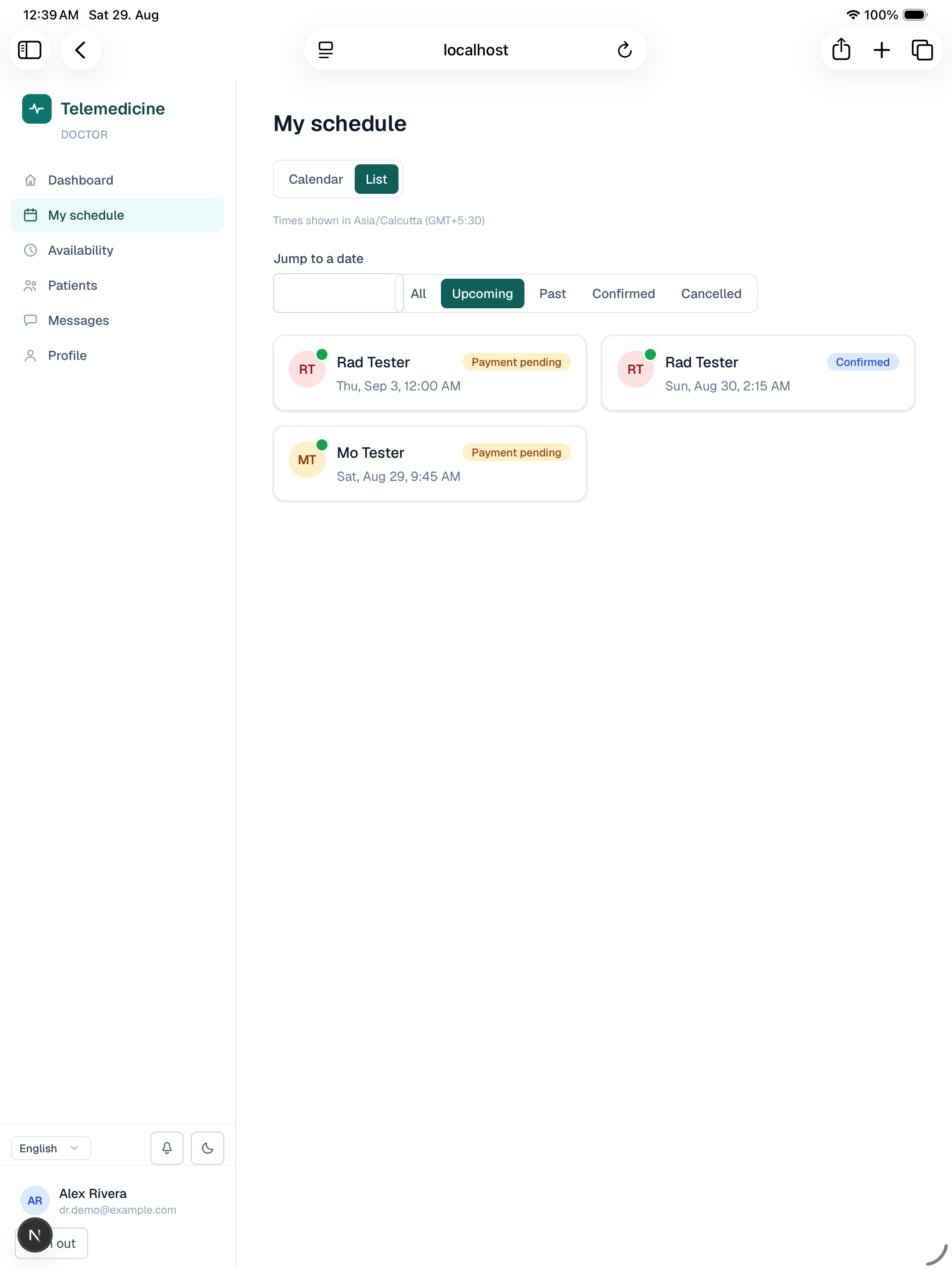
Task: Open the Patients section
Action: 118,285
